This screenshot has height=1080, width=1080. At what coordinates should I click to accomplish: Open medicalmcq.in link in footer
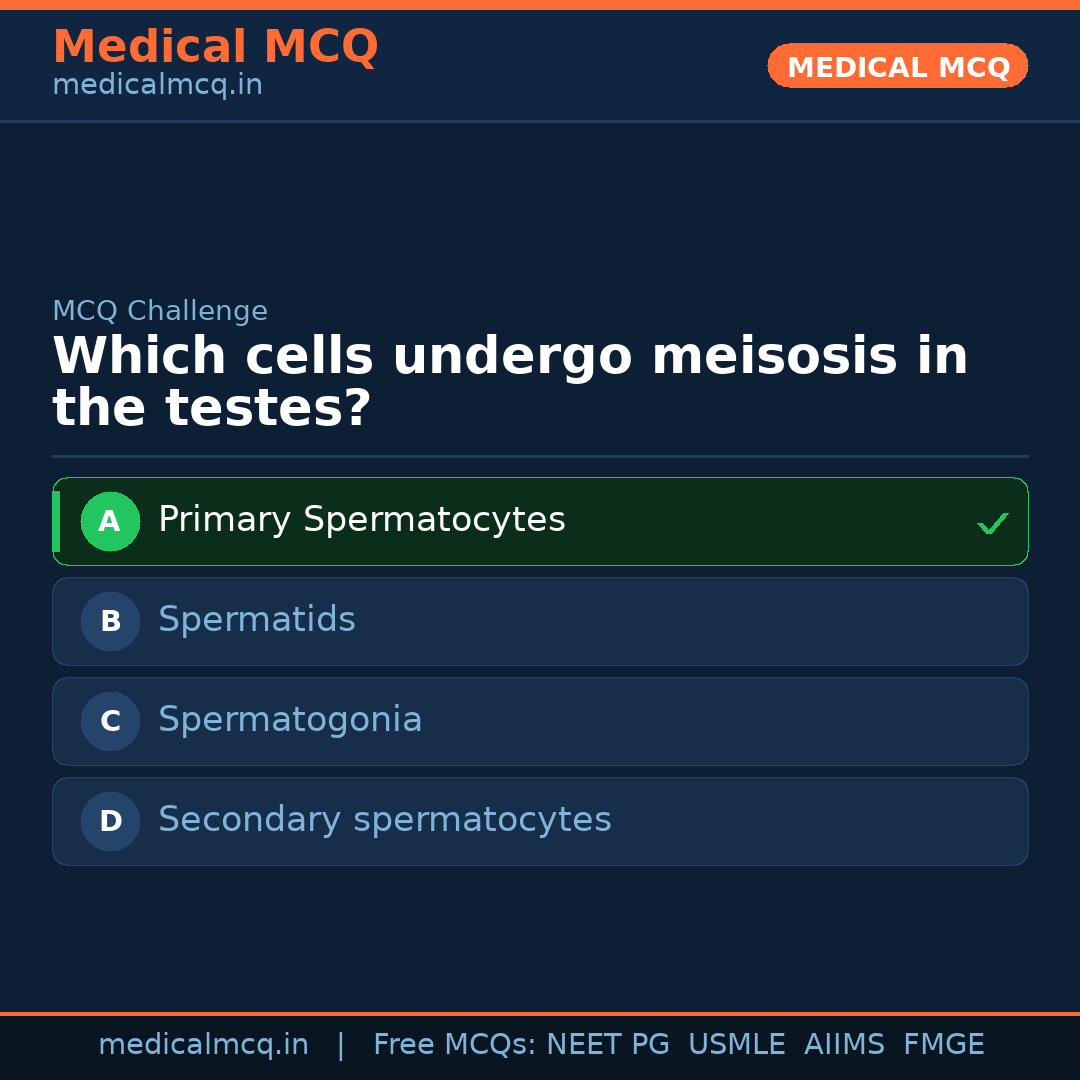tap(203, 1045)
